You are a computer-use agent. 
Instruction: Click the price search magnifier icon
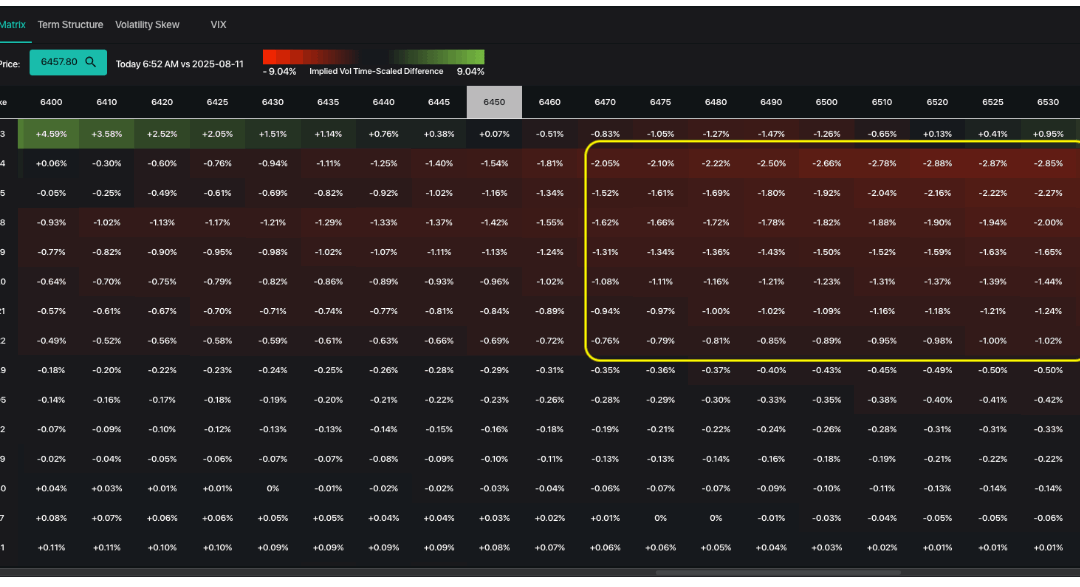coord(90,61)
